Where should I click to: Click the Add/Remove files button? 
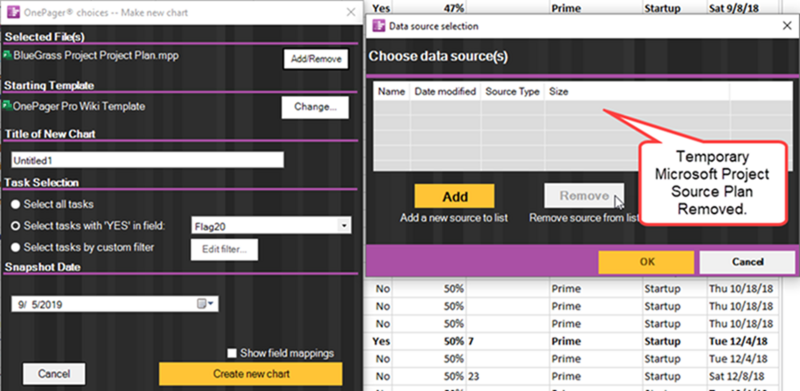click(x=316, y=59)
